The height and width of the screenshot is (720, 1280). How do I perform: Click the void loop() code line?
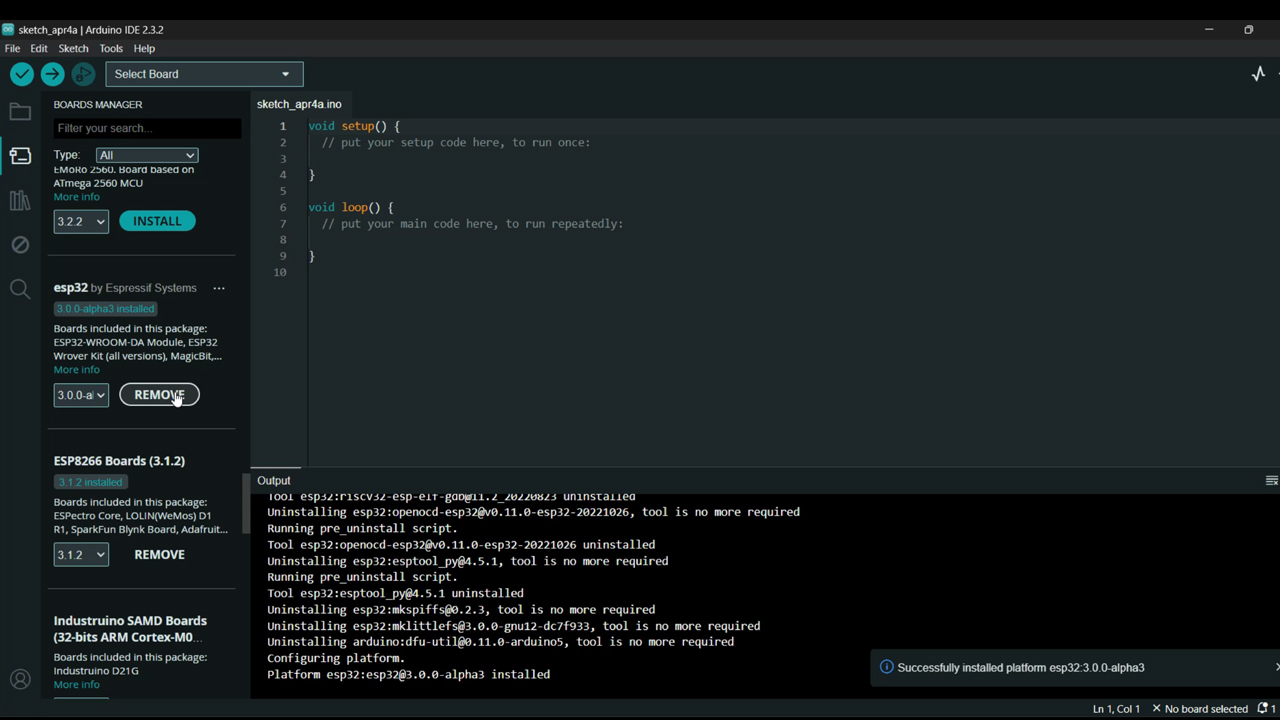point(351,207)
